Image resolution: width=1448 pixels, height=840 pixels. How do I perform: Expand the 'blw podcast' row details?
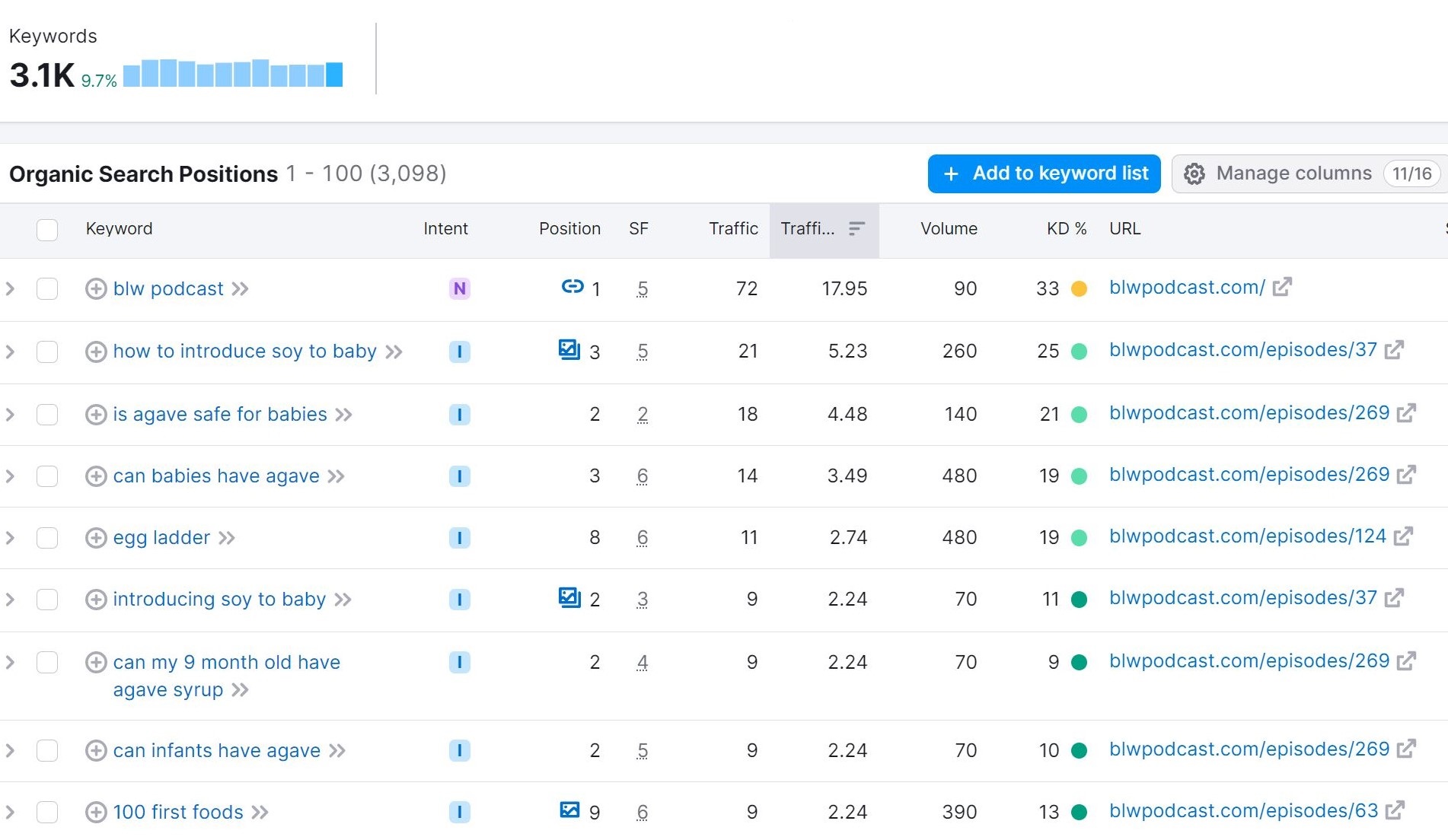11,289
